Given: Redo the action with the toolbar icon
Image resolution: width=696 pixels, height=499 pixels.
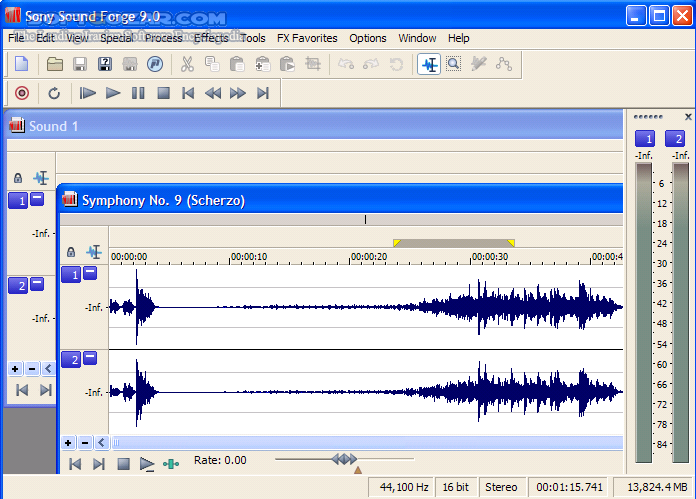Looking at the screenshot, I should pos(371,64).
